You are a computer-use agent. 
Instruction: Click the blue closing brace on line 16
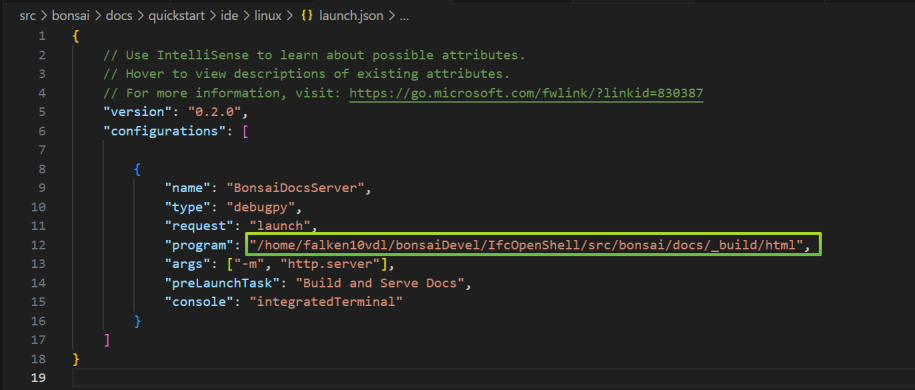click(x=137, y=321)
